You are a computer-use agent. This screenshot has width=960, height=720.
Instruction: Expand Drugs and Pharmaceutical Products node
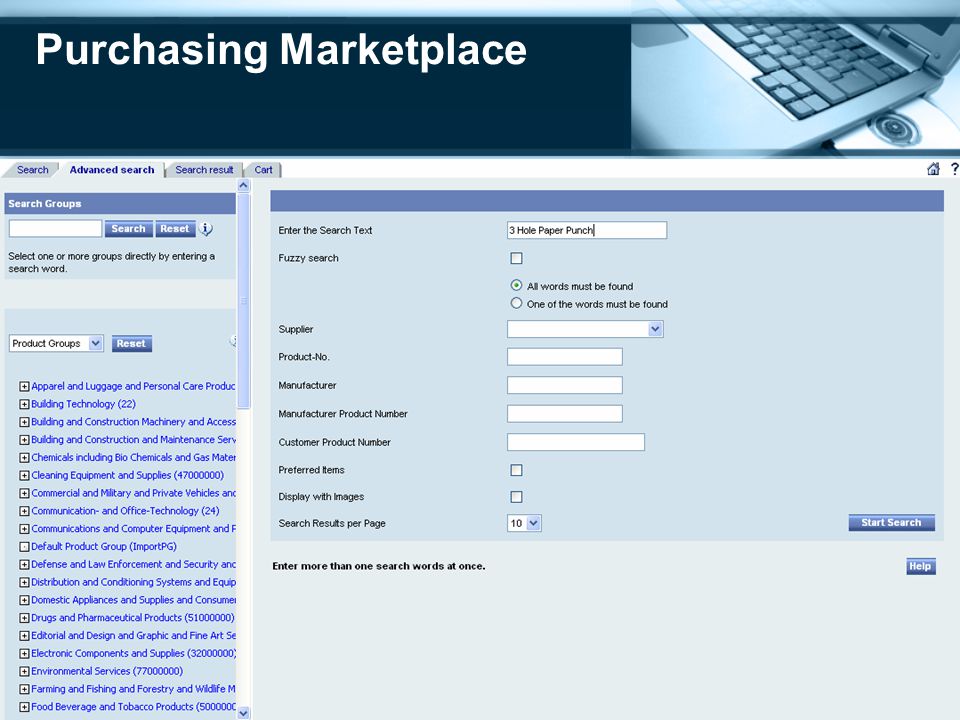[x=24, y=618]
